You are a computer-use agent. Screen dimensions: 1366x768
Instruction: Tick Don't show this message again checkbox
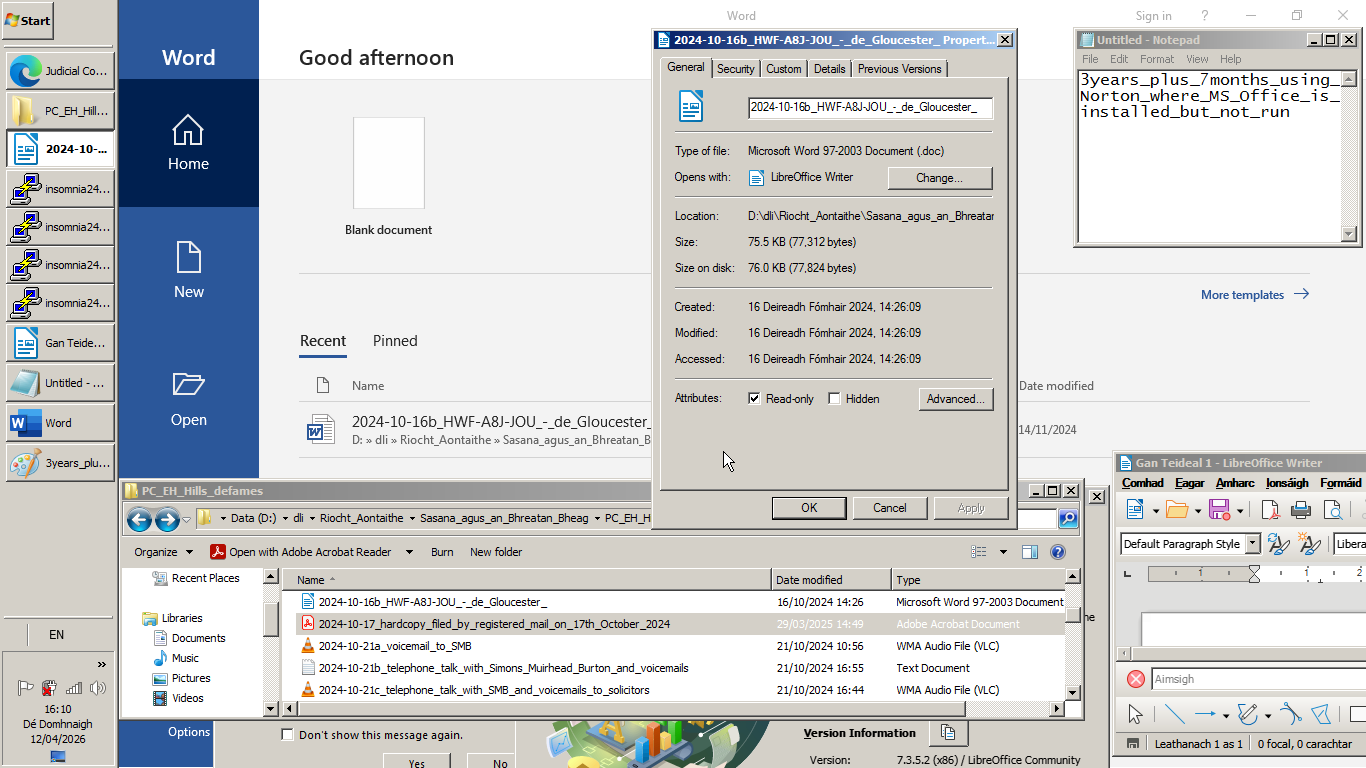pos(288,735)
